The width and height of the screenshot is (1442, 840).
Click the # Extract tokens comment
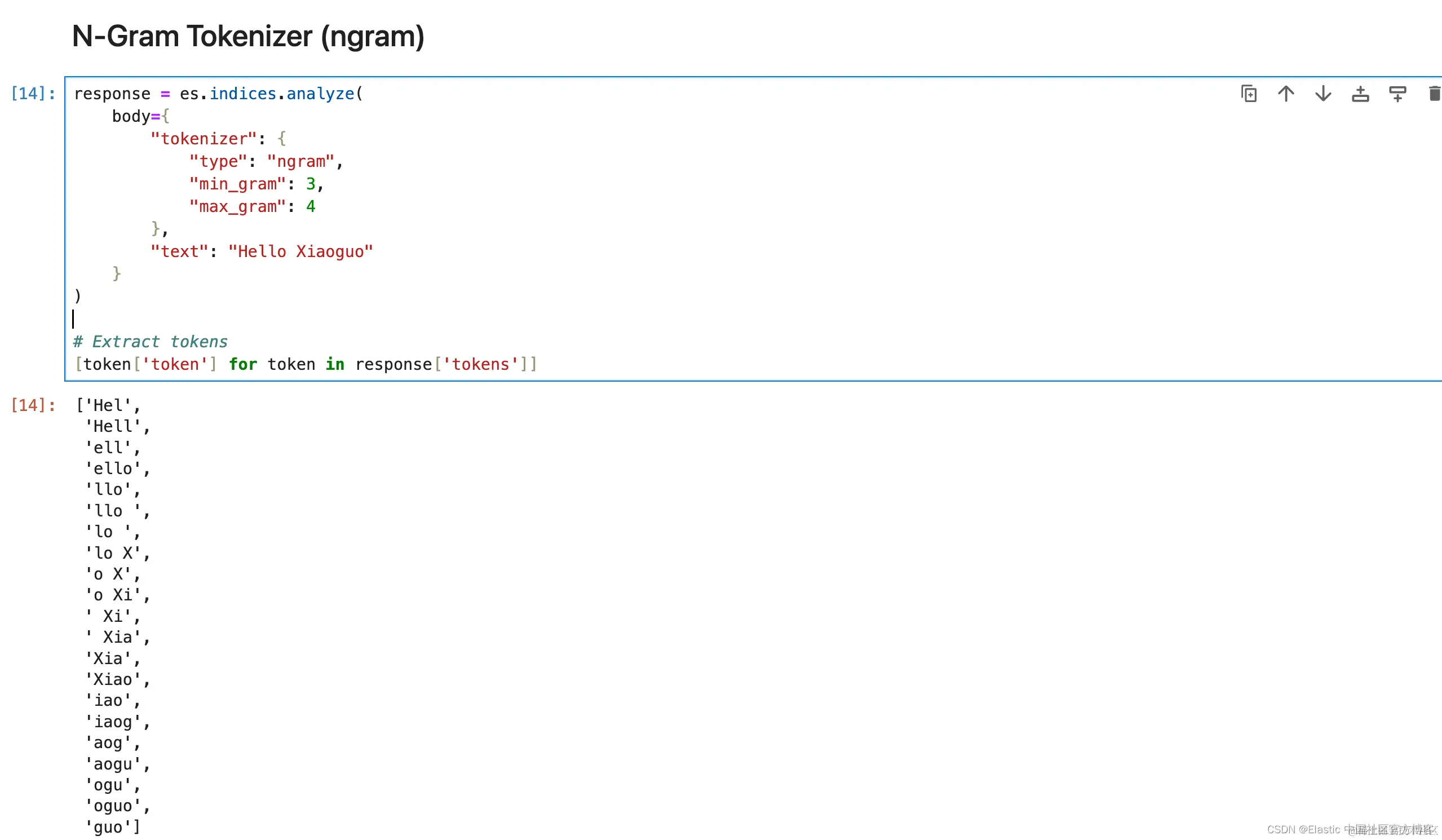click(x=151, y=342)
